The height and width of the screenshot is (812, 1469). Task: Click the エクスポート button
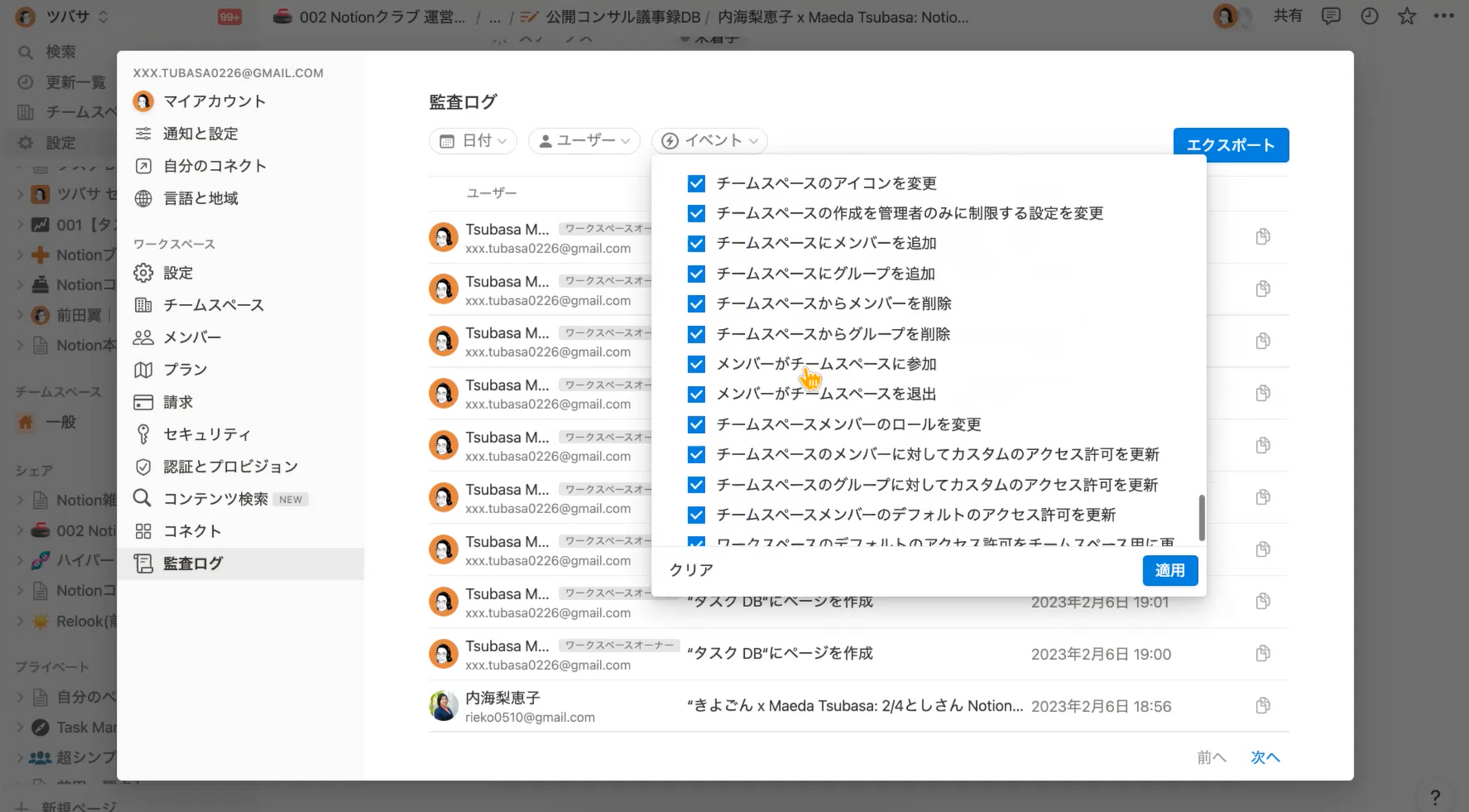(1230, 145)
